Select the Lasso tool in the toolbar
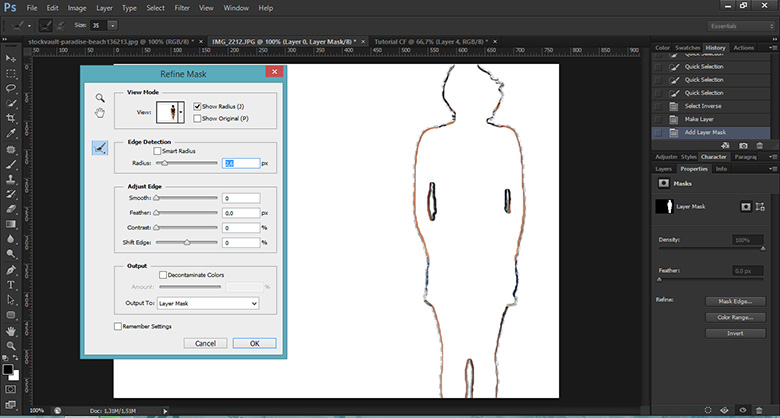The width and height of the screenshot is (780, 418). (x=10, y=88)
